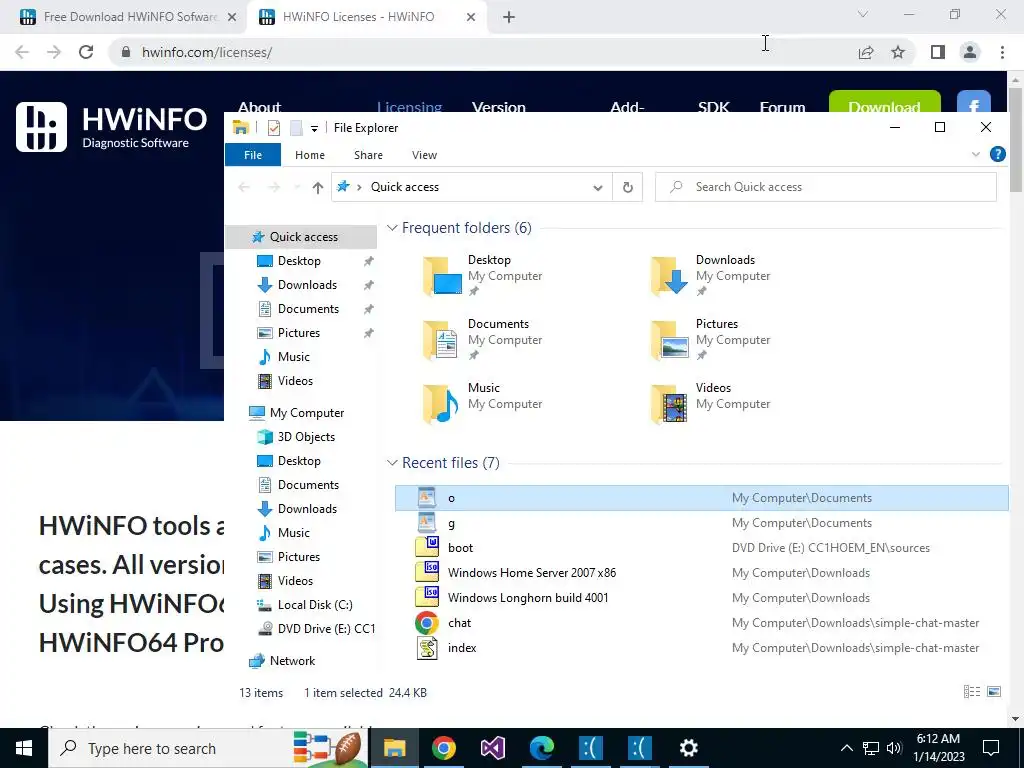Click the volume icon in system tray

(894, 748)
